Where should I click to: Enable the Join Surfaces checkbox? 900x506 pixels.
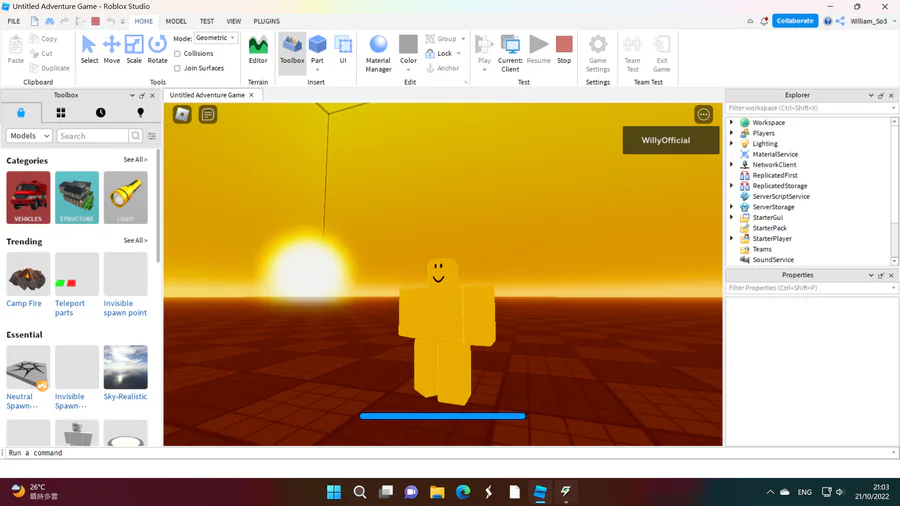[x=177, y=68]
